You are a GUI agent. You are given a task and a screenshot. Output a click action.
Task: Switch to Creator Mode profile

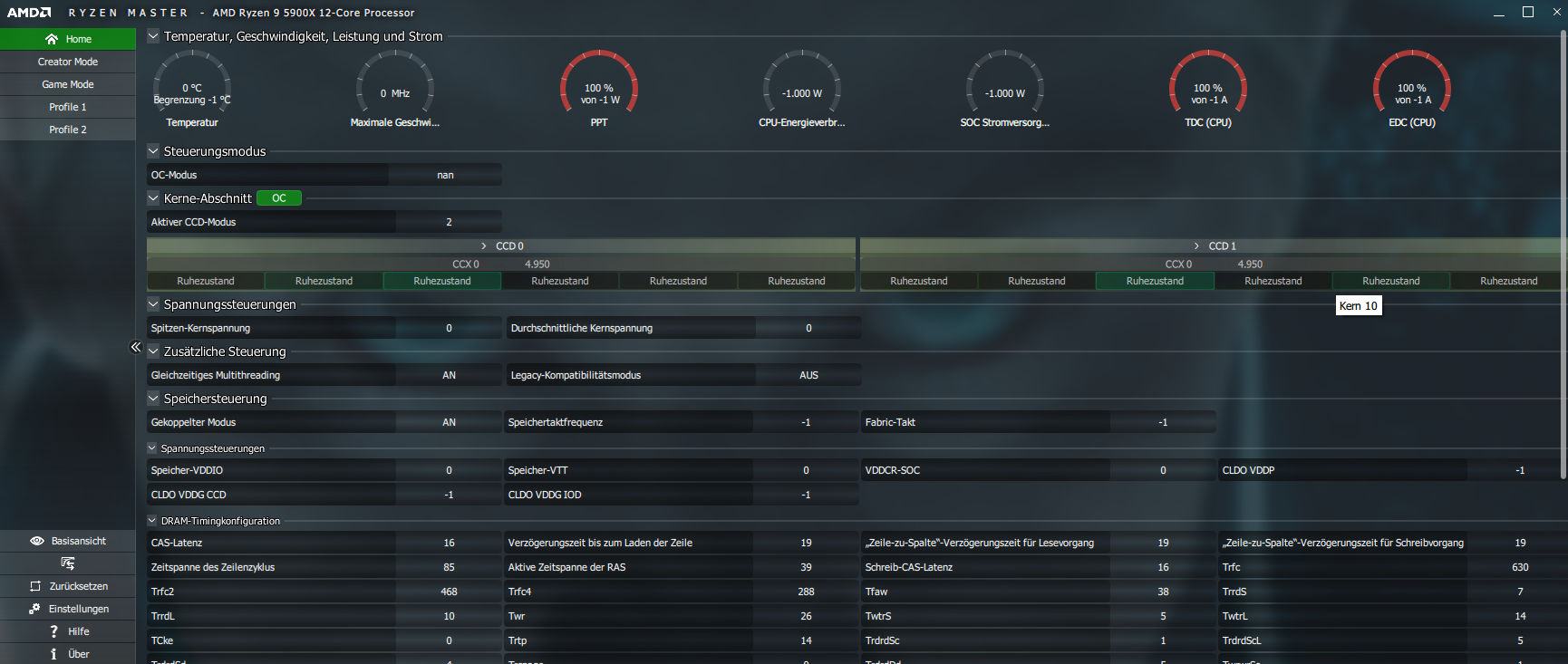(x=68, y=62)
